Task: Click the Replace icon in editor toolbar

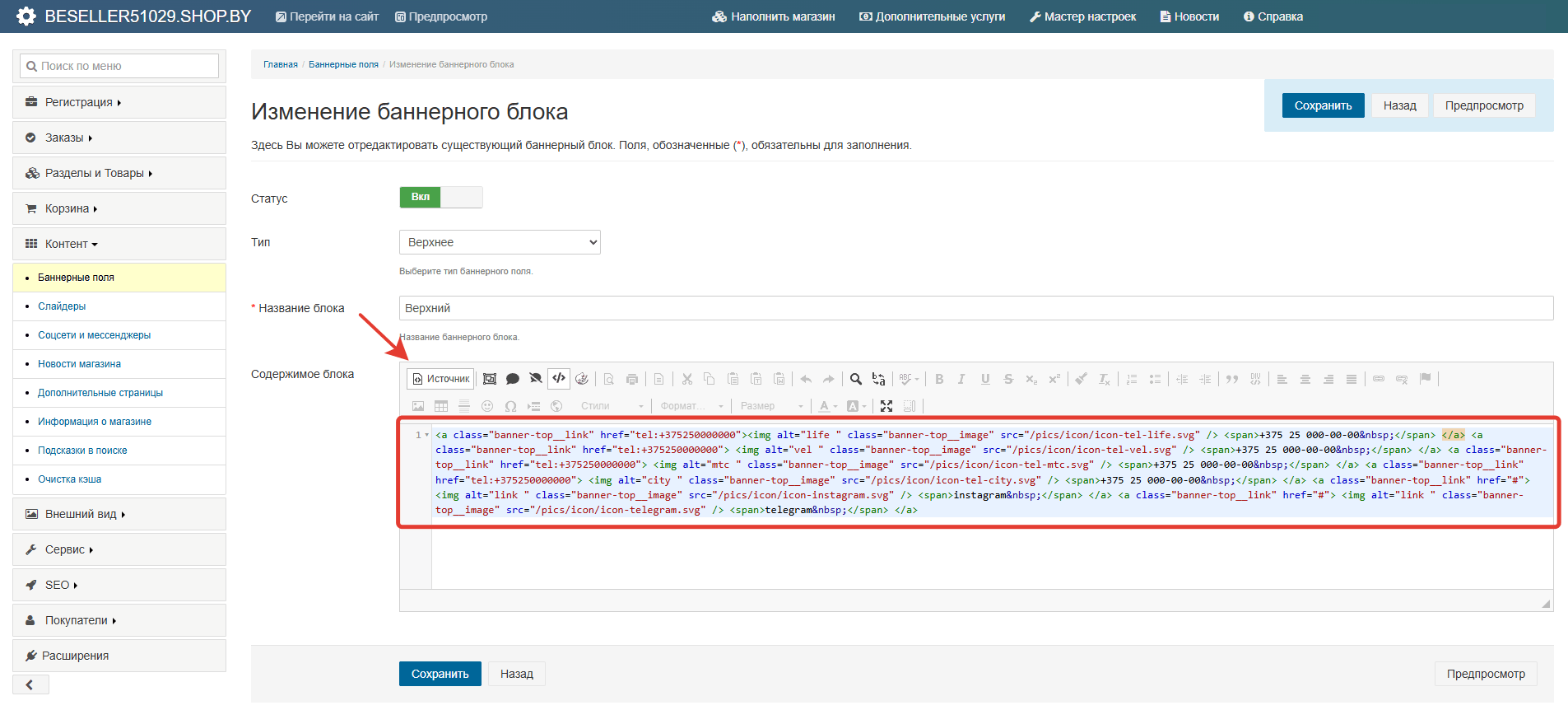Action: (x=879, y=379)
